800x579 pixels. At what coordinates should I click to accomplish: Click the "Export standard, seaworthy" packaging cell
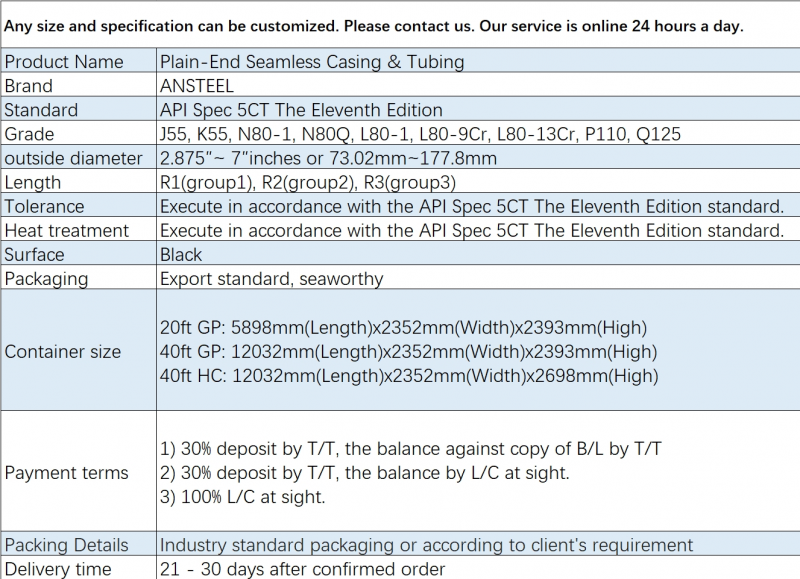(x=272, y=278)
